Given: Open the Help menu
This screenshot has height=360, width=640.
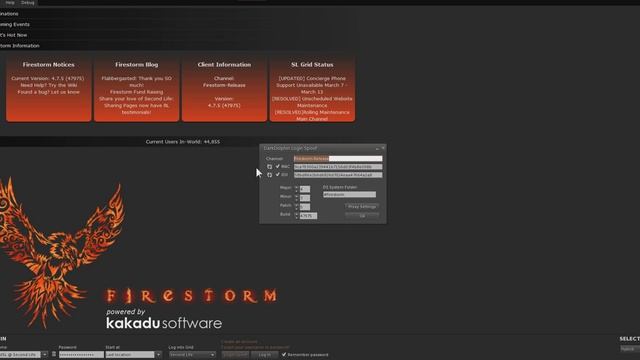Looking at the screenshot, I should tap(10, 2).
